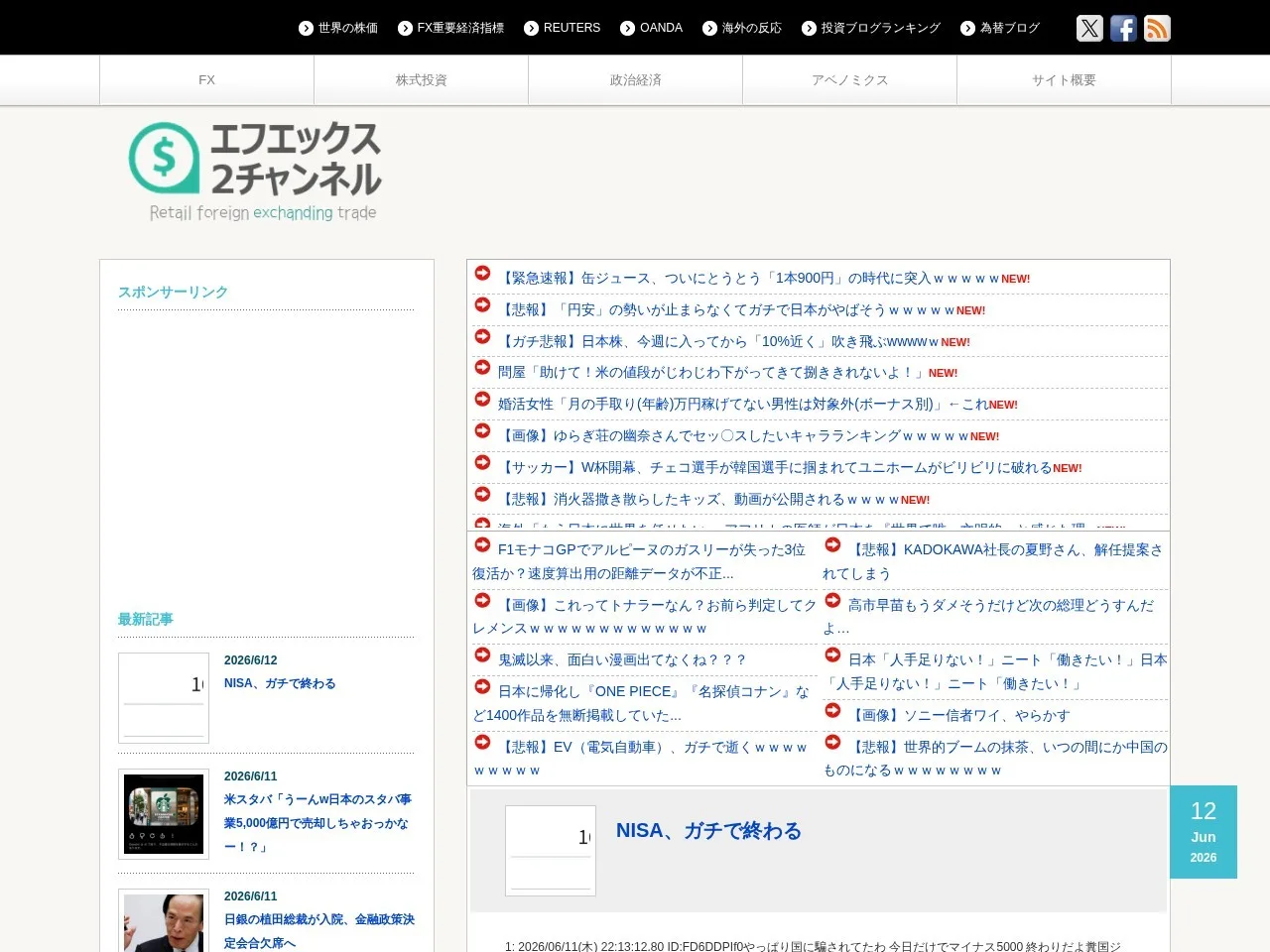Open sidebar link 日銀の植田総裁が入院
The width and height of the screenshot is (1270, 952).
pyautogui.click(x=319, y=931)
